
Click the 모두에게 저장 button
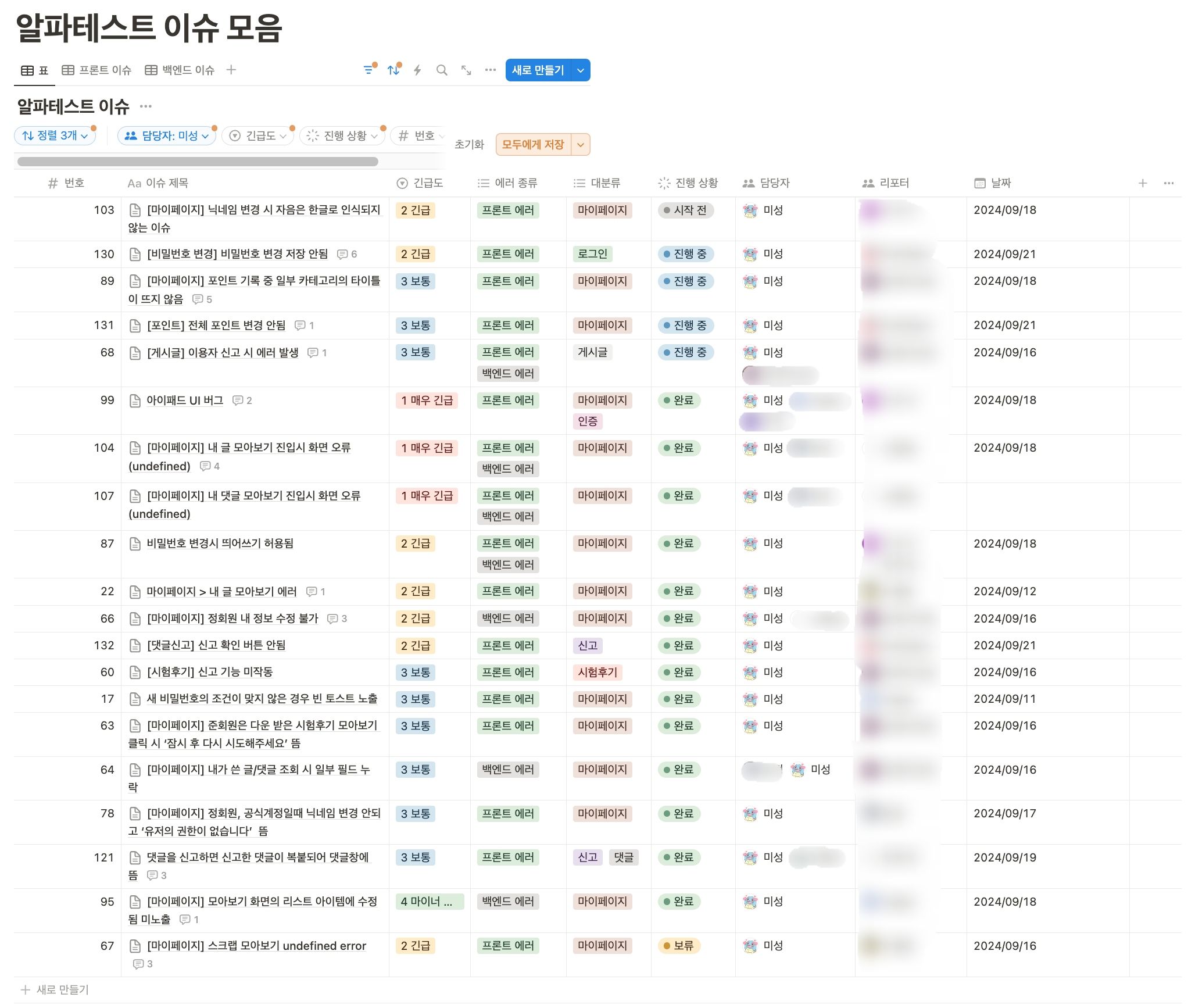(x=533, y=145)
